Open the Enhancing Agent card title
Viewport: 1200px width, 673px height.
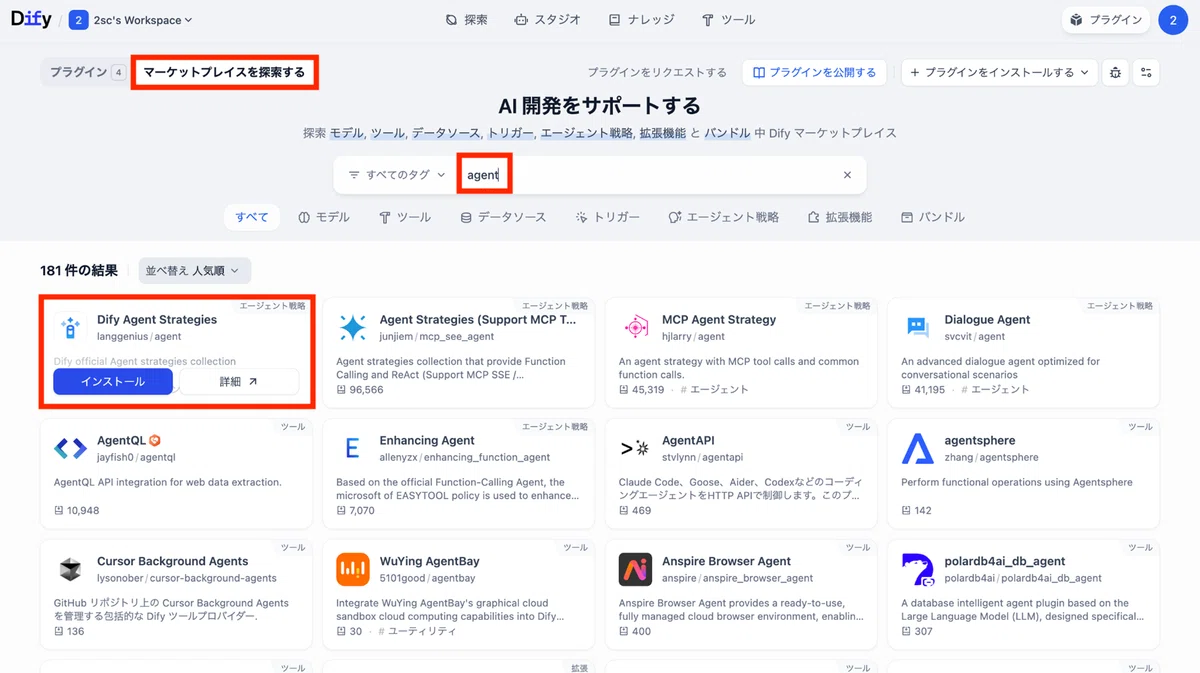[x=427, y=440]
